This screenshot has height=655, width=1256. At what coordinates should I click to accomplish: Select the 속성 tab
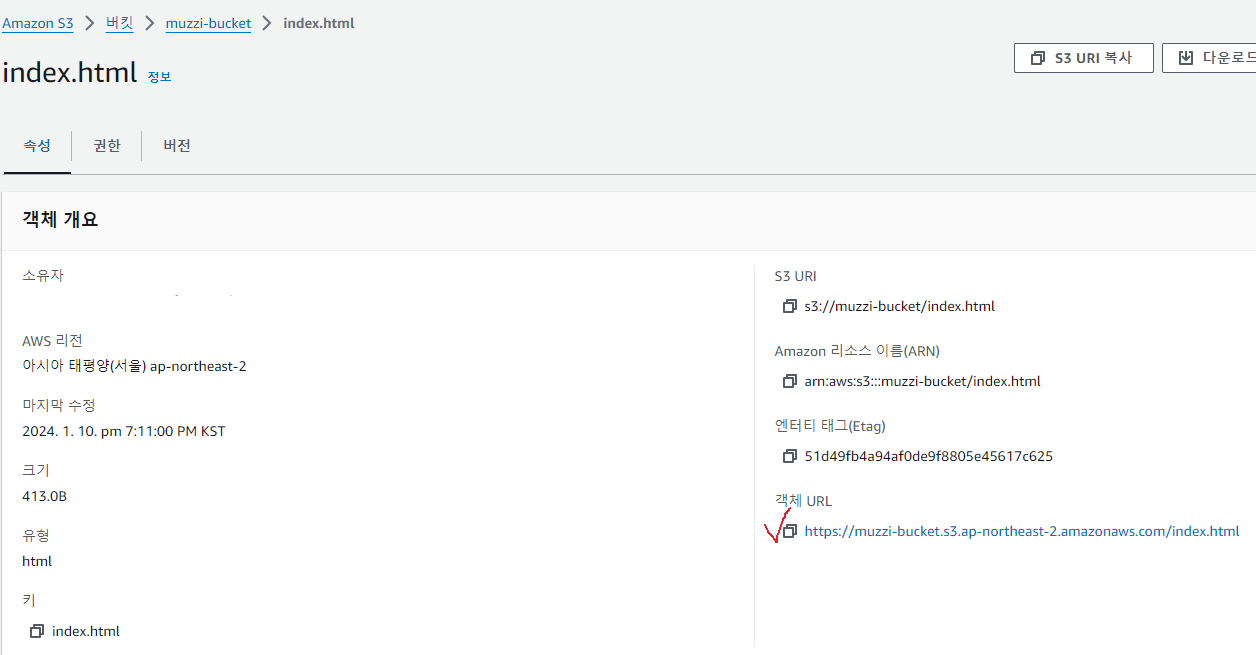click(x=37, y=146)
